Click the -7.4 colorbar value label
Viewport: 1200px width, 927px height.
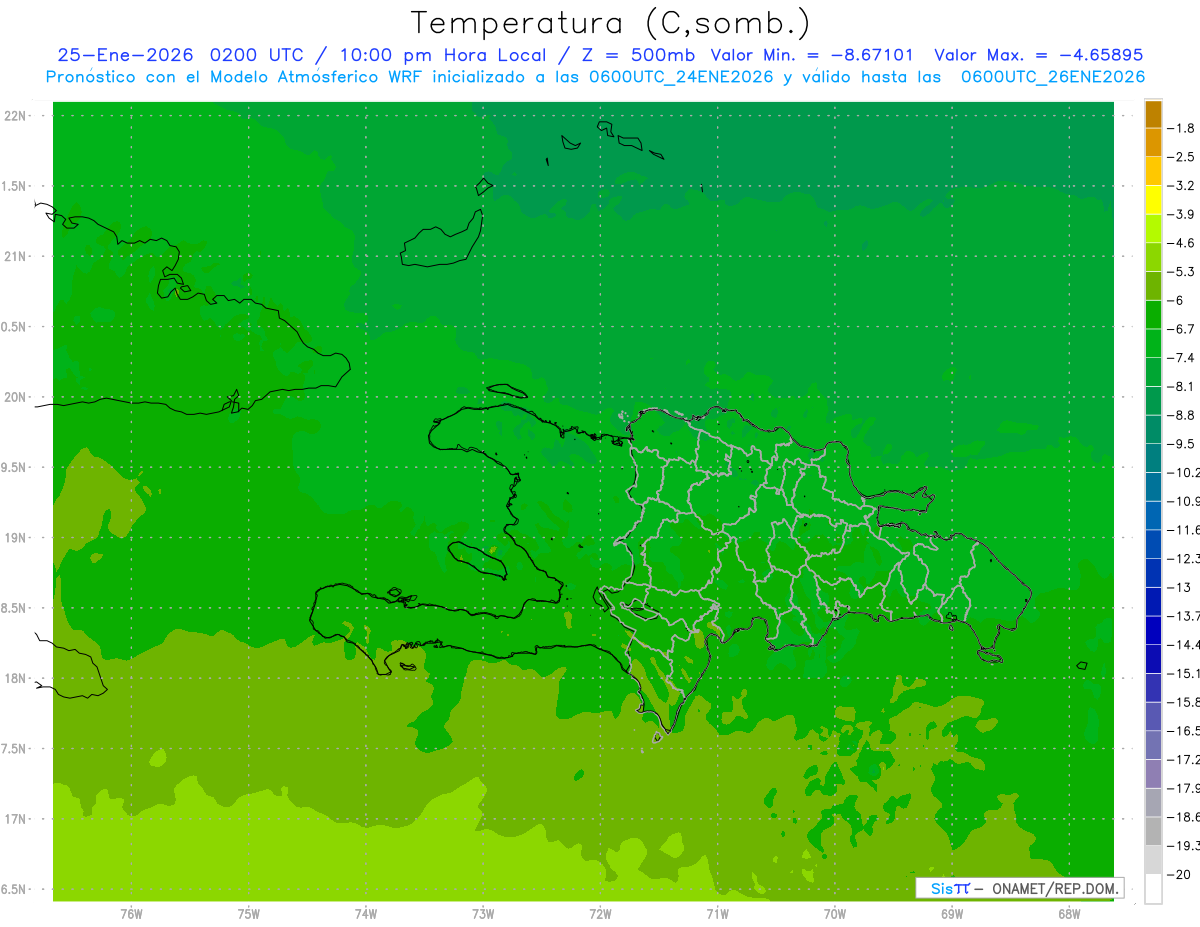coord(1181,357)
